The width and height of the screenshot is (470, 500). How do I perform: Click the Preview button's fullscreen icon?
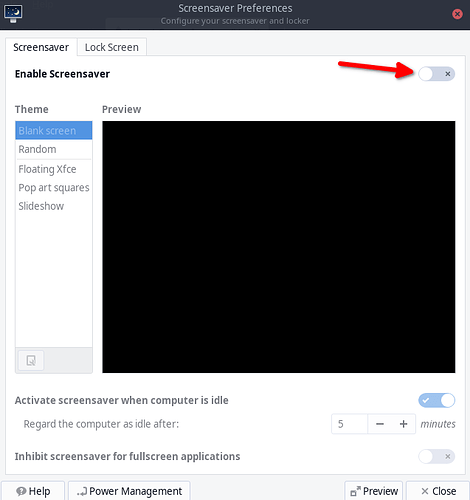[x=355, y=491]
